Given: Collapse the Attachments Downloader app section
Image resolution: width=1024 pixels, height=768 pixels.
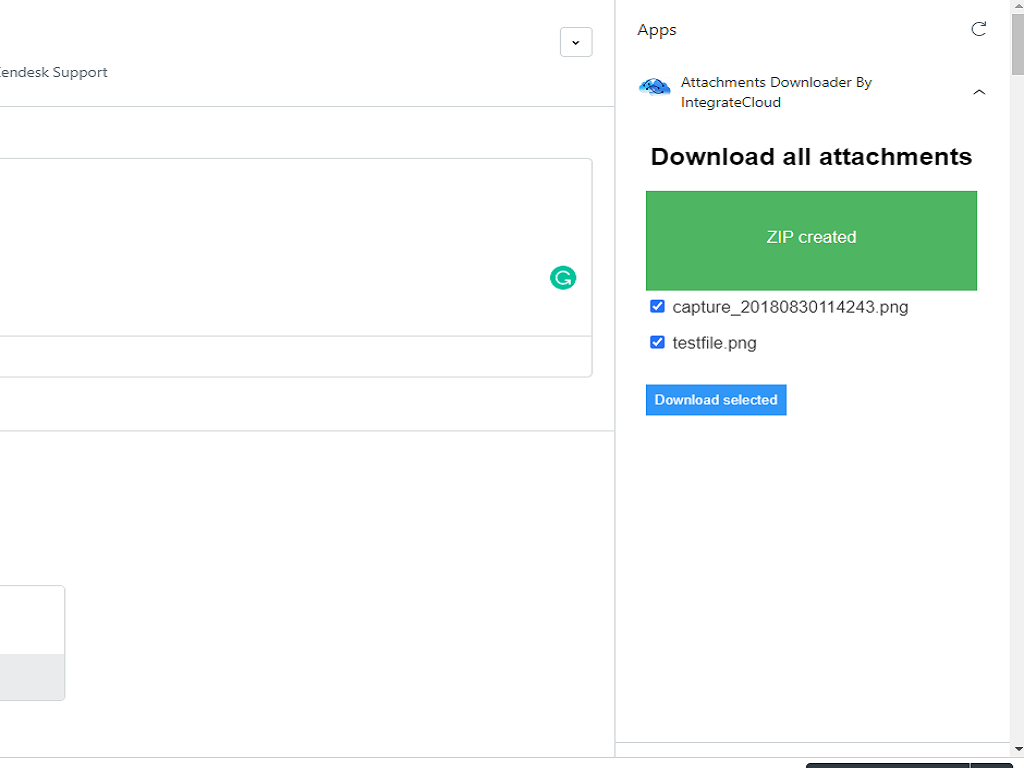Looking at the screenshot, I should tap(979, 92).
